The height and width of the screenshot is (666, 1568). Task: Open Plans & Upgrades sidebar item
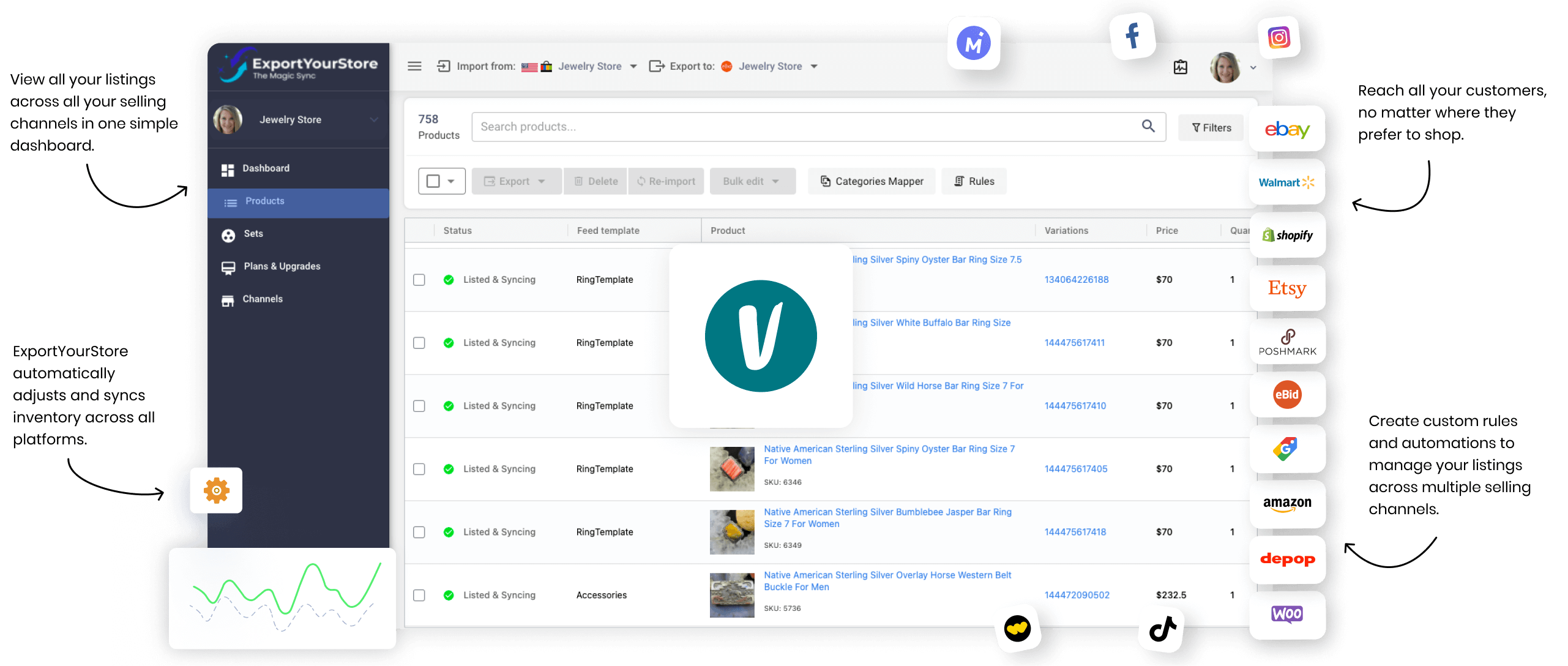click(282, 266)
